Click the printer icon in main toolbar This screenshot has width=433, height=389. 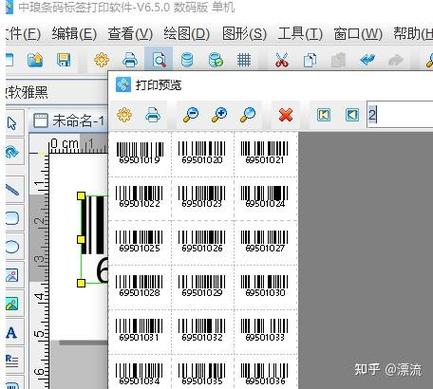[130, 60]
